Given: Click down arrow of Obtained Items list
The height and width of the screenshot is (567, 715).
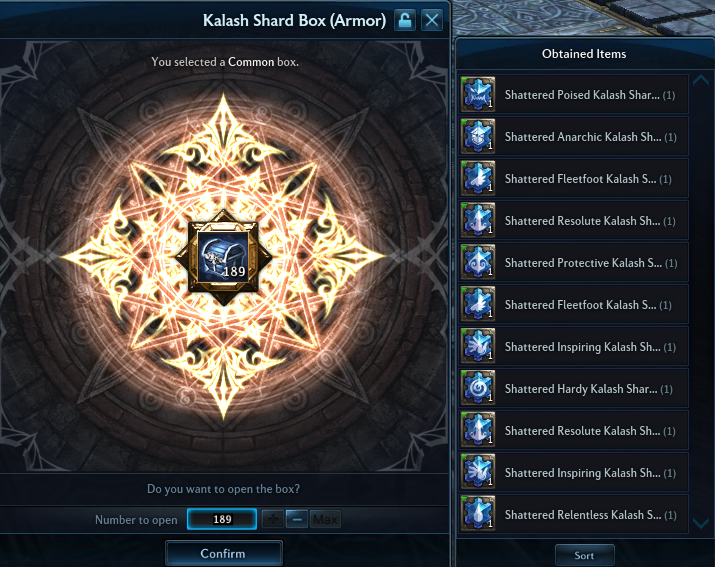Looking at the screenshot, I should click(701, 522).
